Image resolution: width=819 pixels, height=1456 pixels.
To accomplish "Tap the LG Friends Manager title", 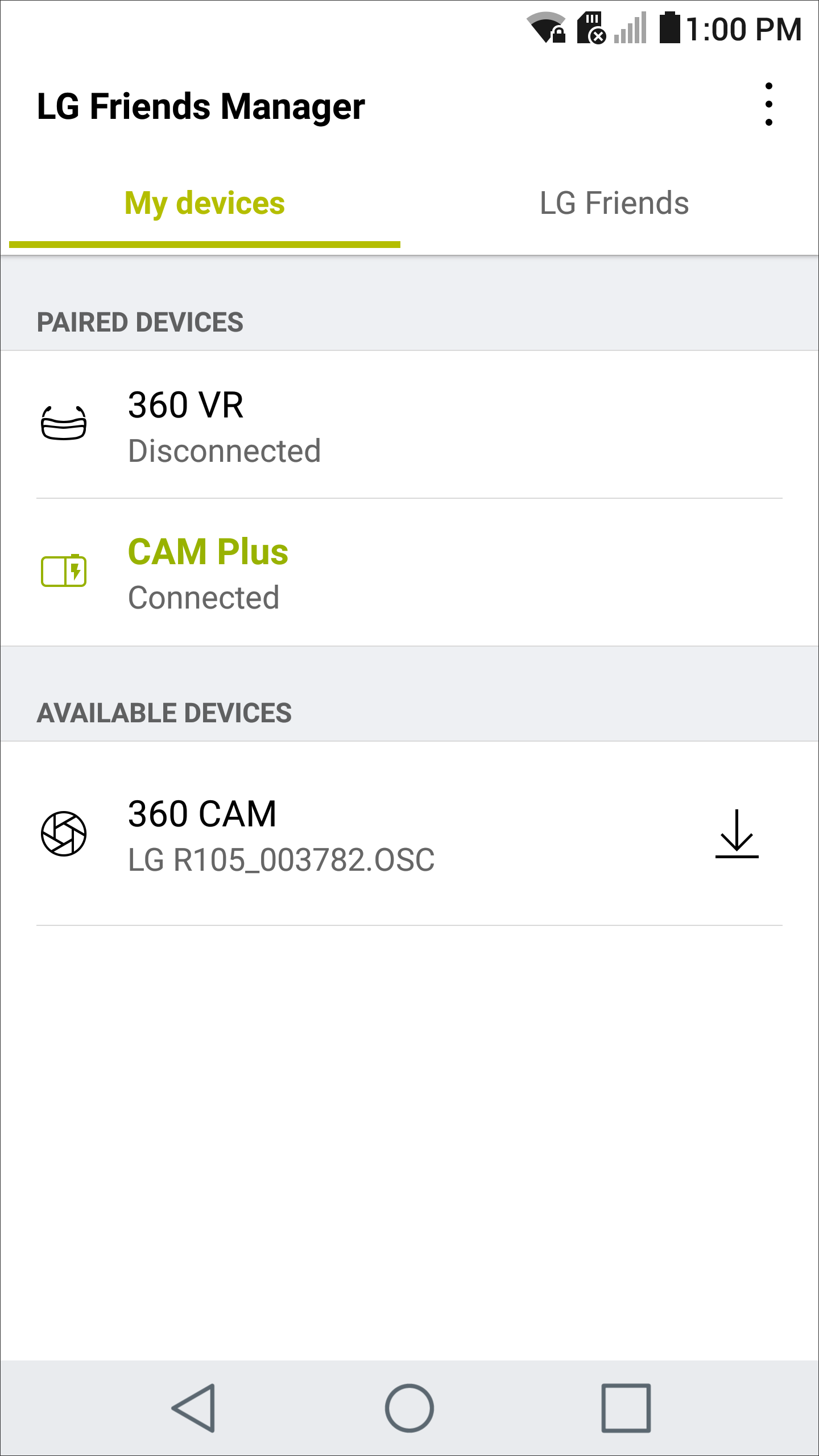I will coord(201,107).
